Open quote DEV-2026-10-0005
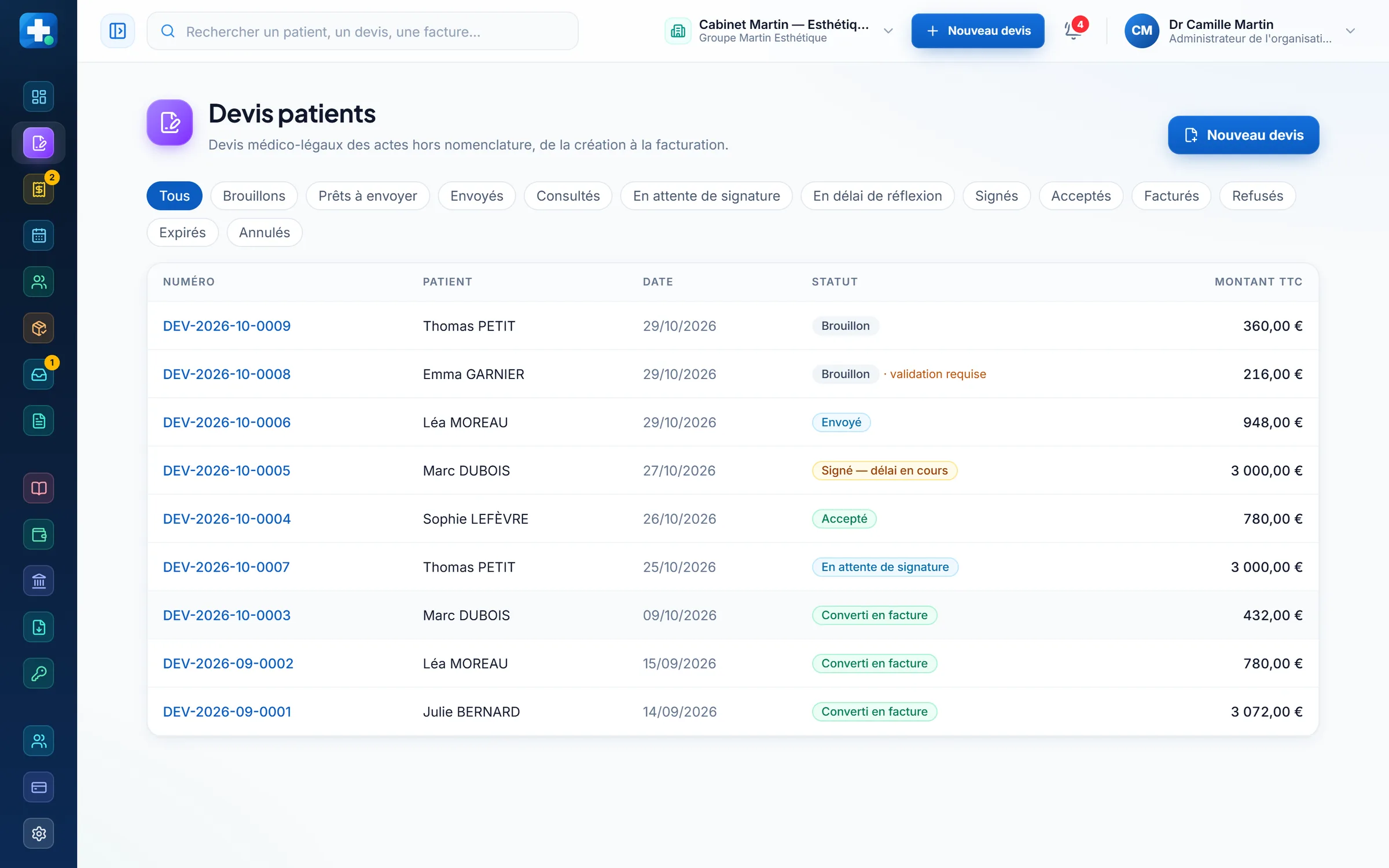 click(226, 470)
